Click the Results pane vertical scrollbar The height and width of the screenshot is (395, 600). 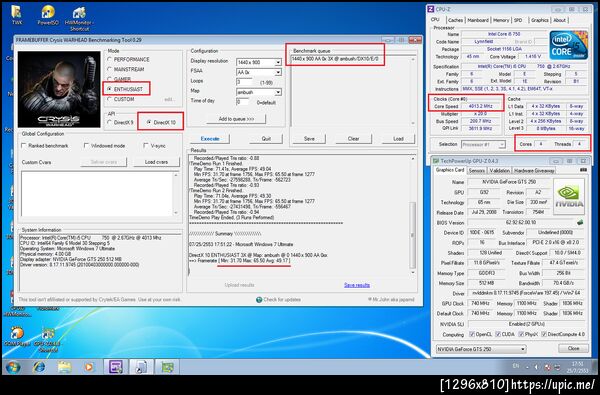(x=412, y=215)
